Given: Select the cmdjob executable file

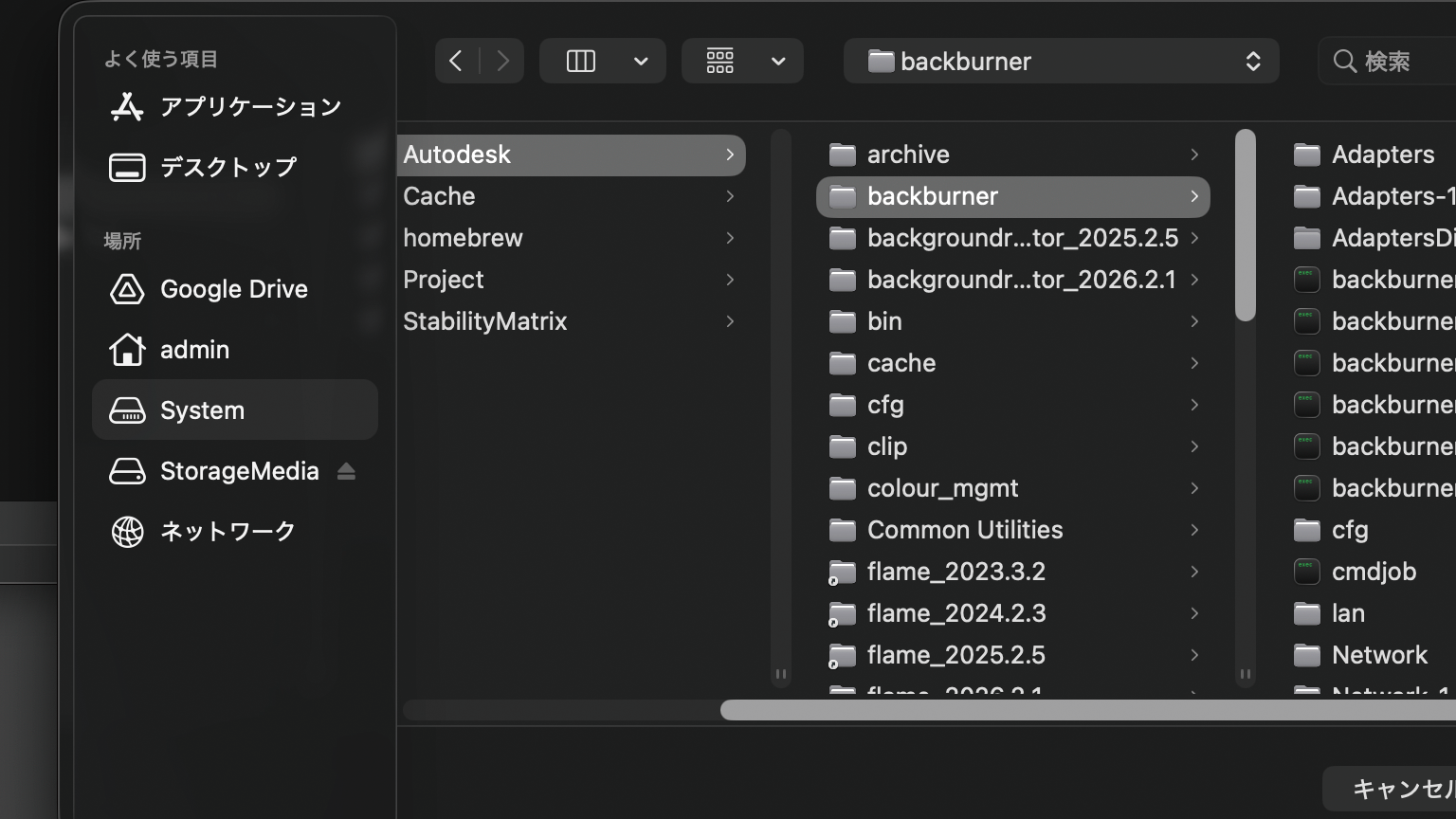Looking at the screenshot, I should click(x=1373, y=572).
